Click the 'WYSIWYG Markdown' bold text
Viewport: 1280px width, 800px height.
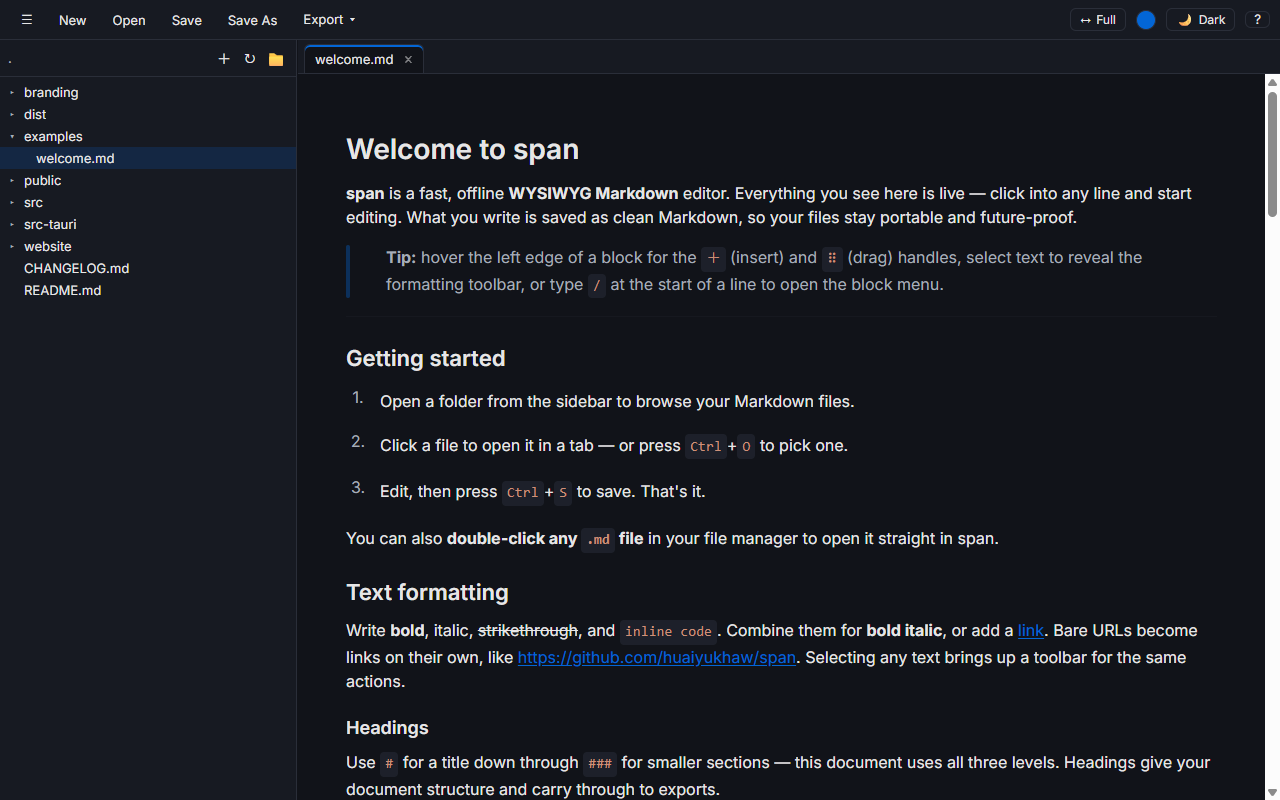pyautogui.click(x=593, y=193)
